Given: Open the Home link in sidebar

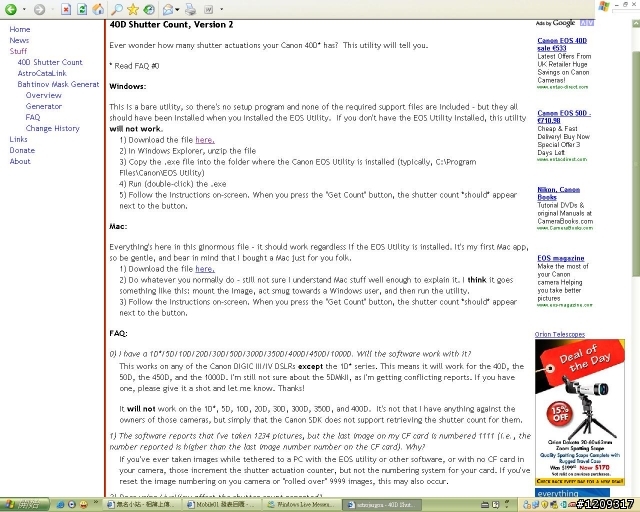Looking at the screenshot, I should tap(20, 29).
